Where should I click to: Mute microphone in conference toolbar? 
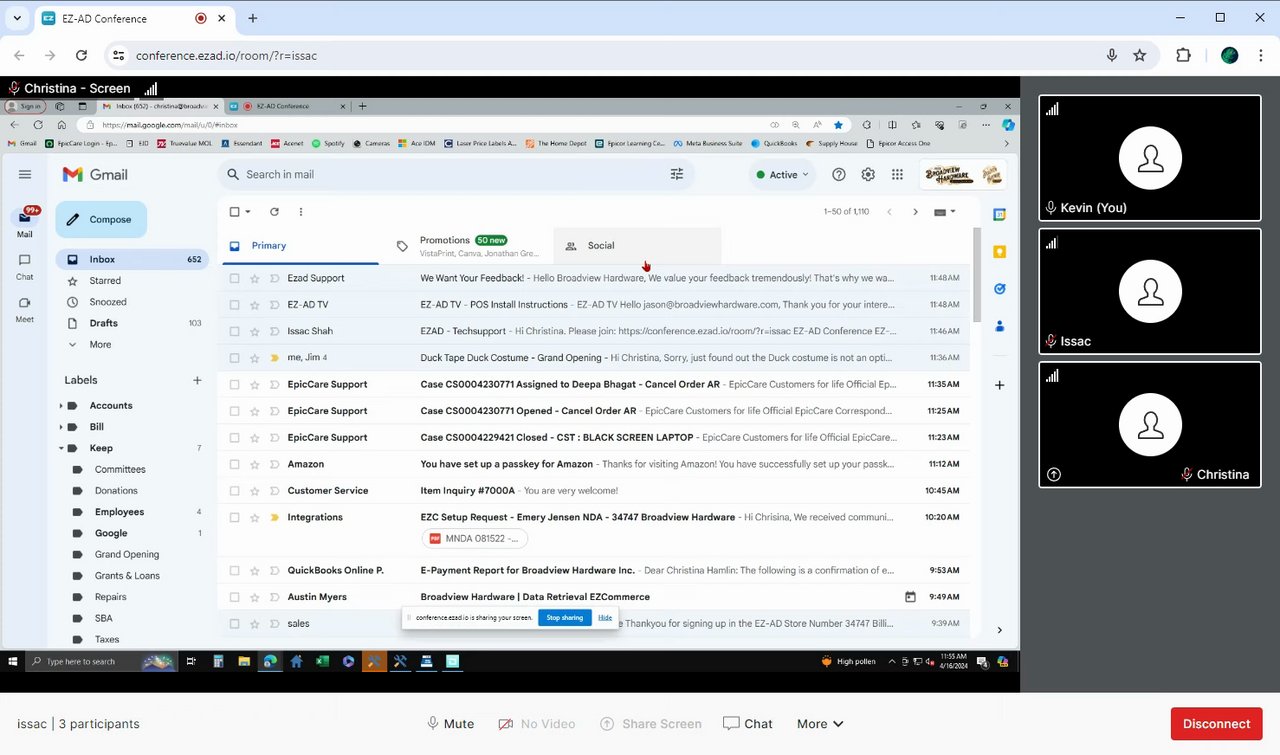[x=450, y=724]
